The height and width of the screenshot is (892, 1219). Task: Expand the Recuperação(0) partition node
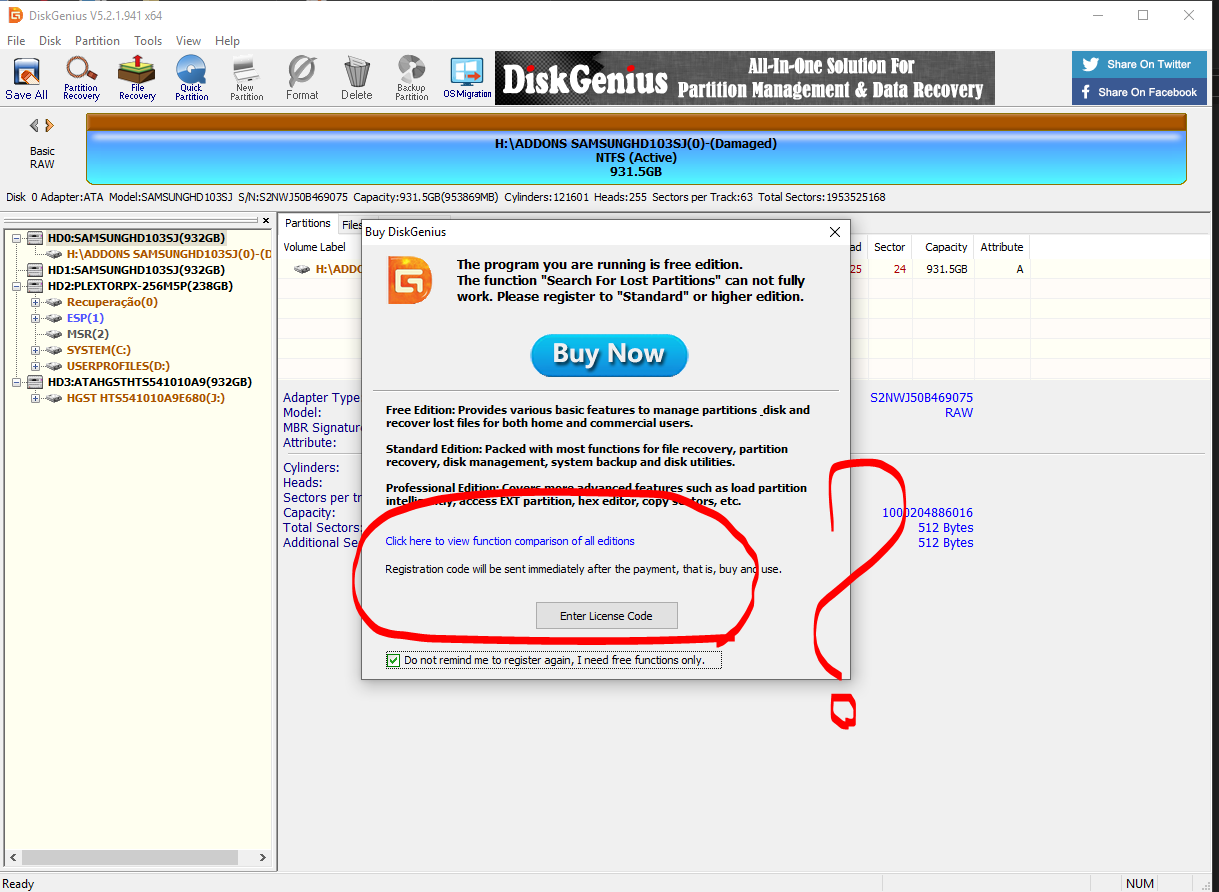(x=36, y=302)
